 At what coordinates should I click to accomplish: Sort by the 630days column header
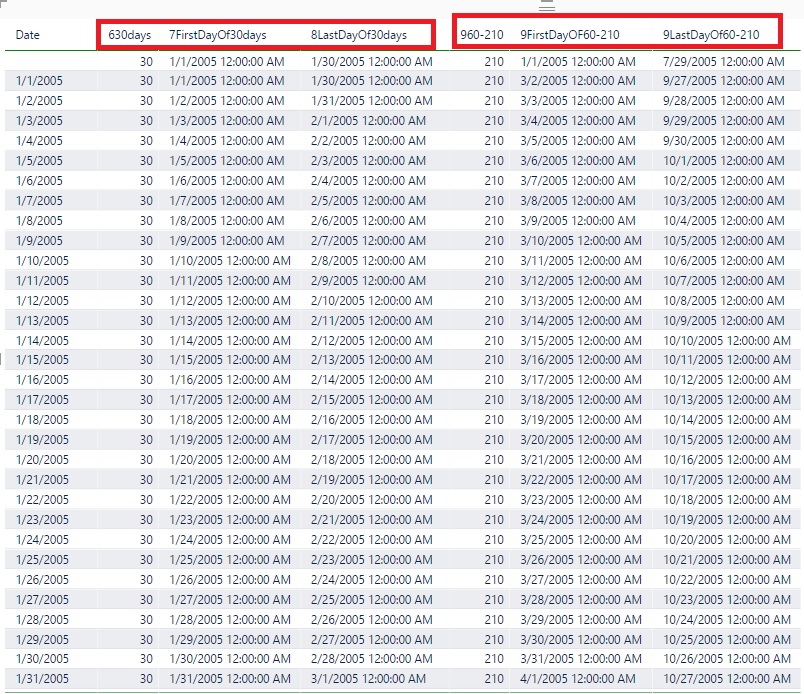point(130,35)
